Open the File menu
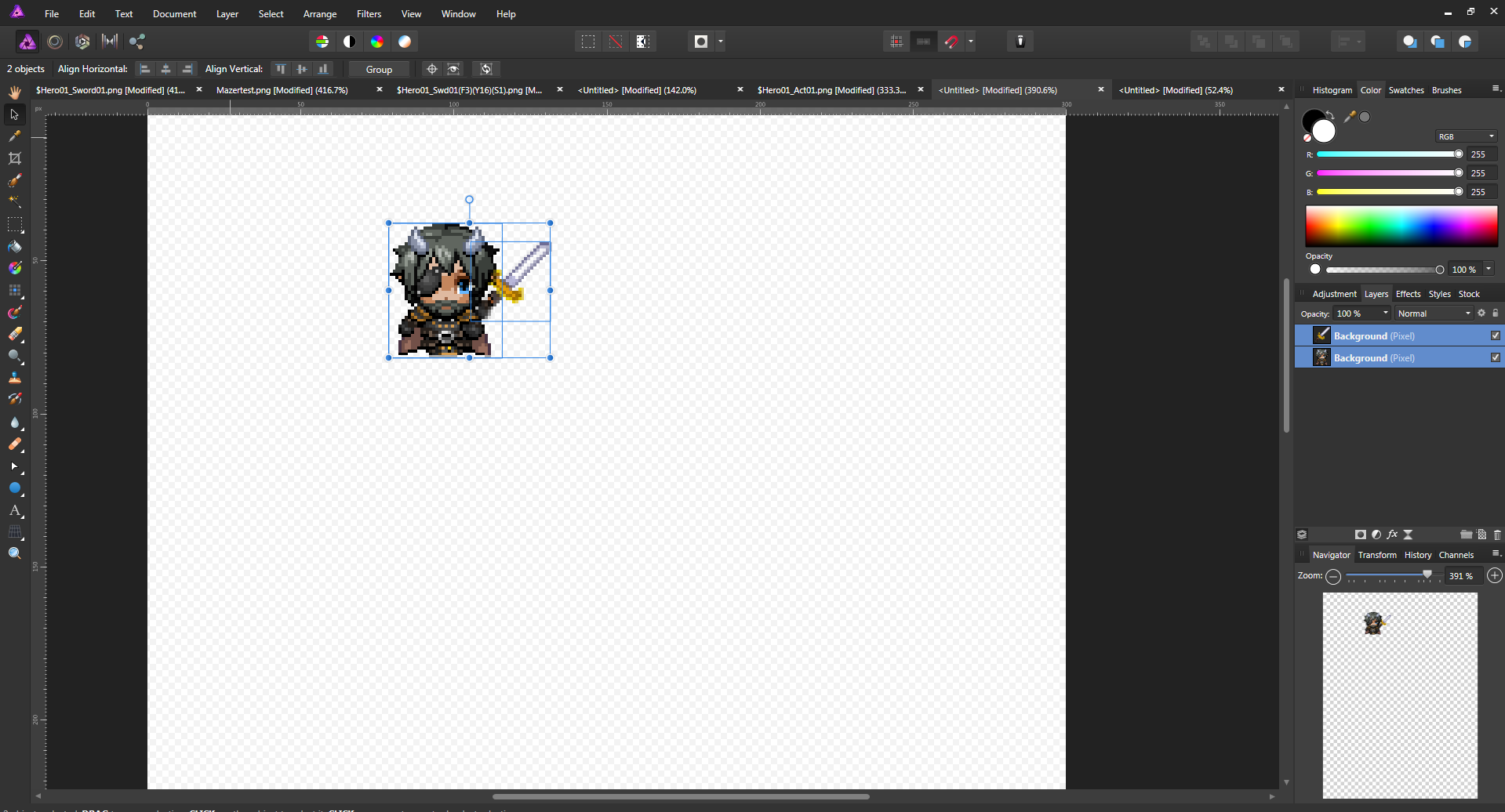Screen dimensions: 1505x812 [x=52, y=14]
